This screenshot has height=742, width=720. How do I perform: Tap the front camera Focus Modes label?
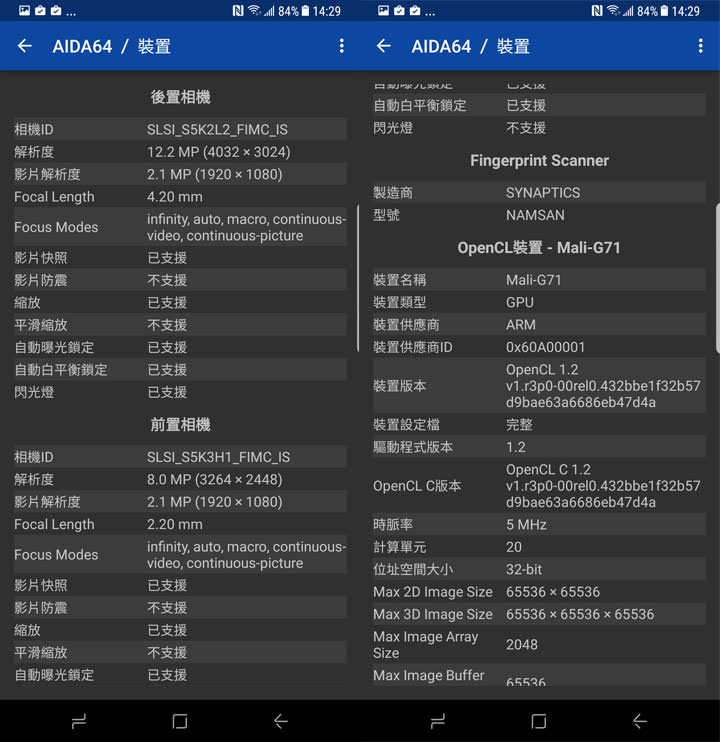click(x=56, y=555)
